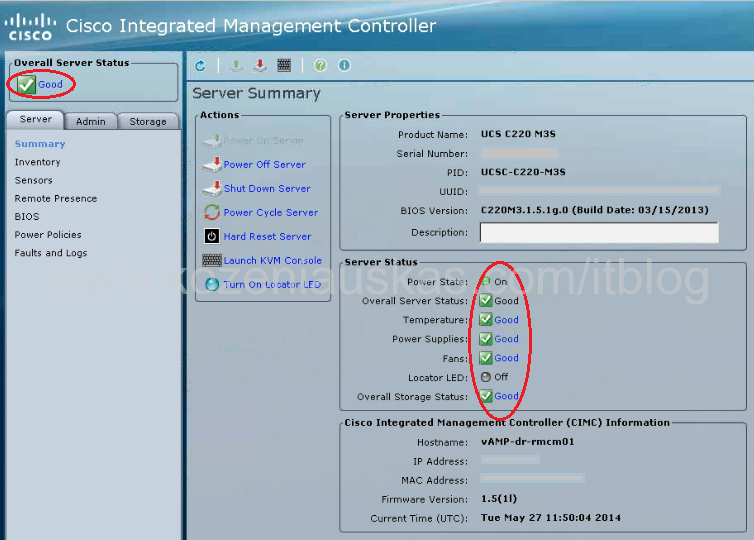Open Power Policies in the navigation
The image size is (754, 540).
(x=48, y=235)
